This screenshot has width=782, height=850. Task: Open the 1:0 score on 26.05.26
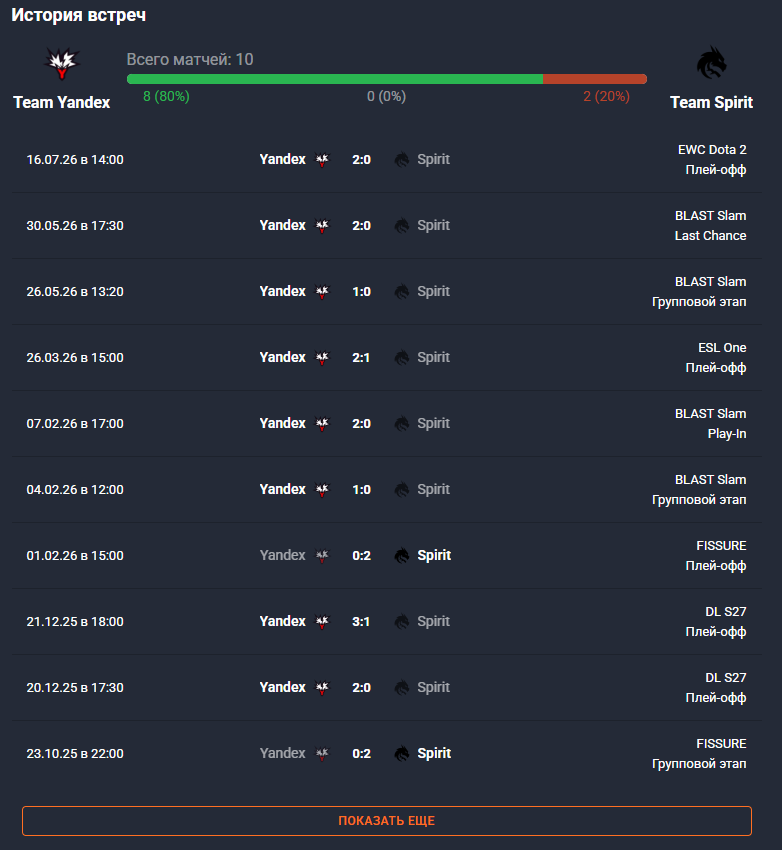point(361,292)
